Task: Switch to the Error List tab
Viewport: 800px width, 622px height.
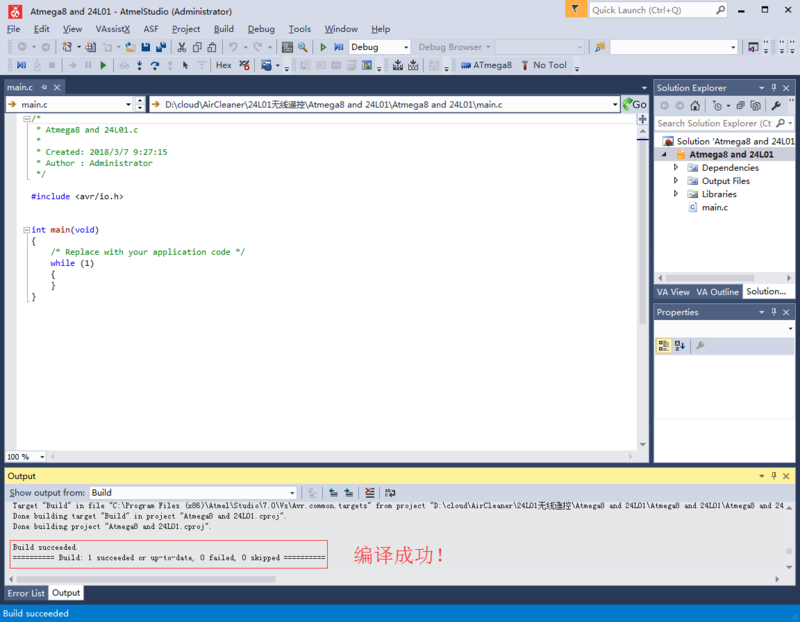Action: pyautogui.click(x=26, y=593)
